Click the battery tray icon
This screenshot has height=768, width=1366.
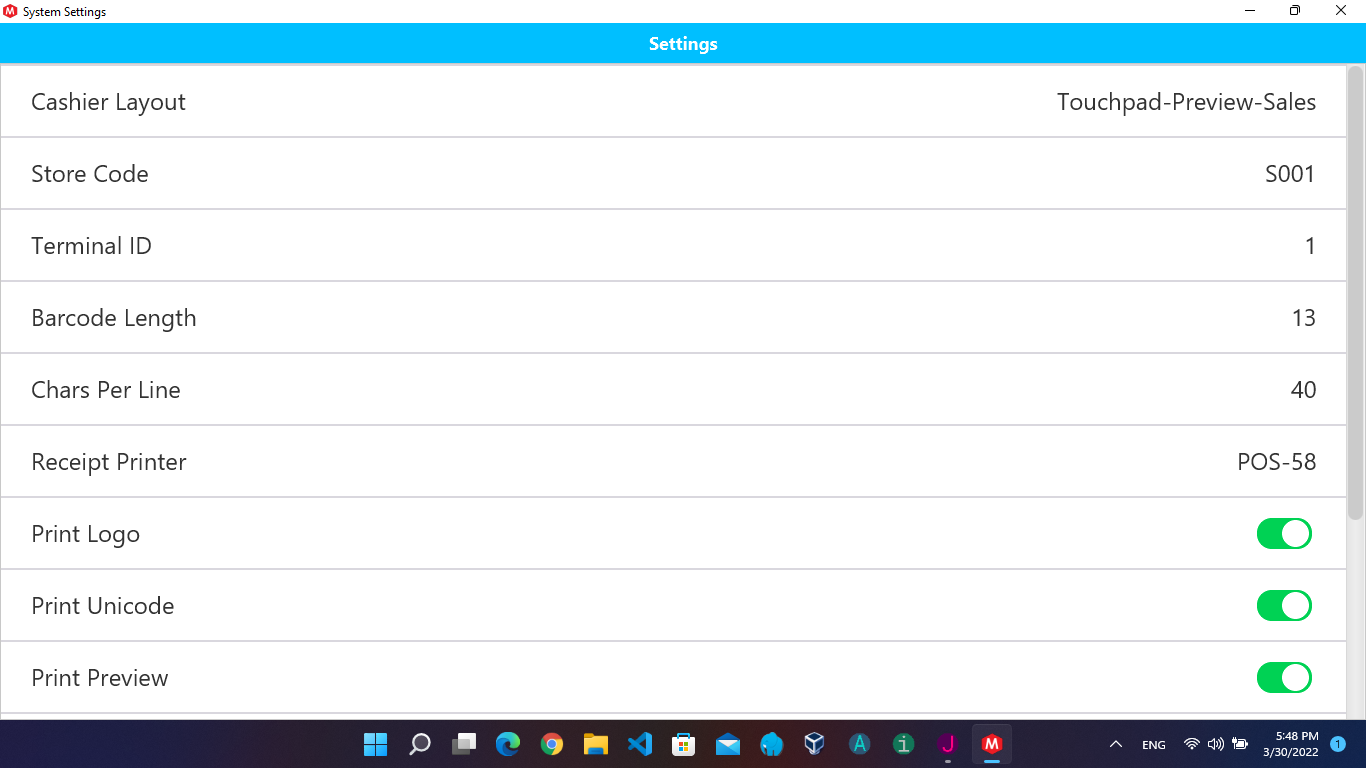pyautogui.click(x=1240, y=744)
